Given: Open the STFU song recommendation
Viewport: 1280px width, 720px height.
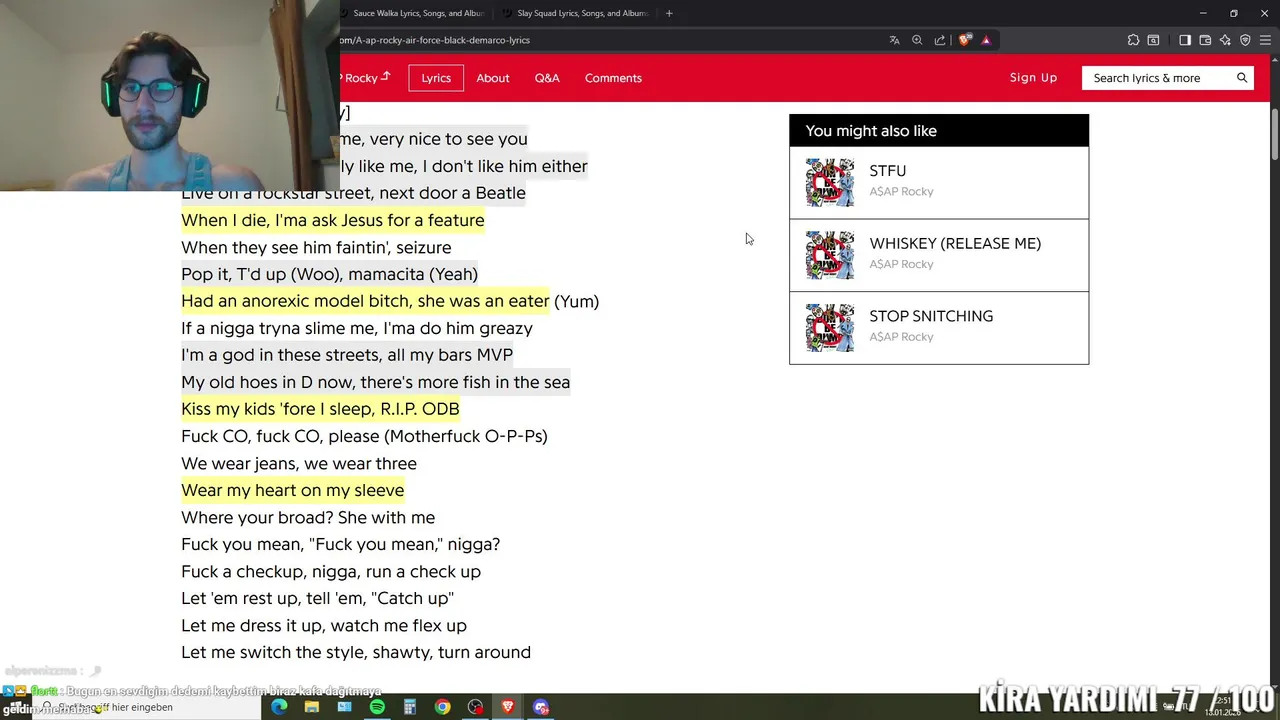Looking at the screenshot, I should point(939,182).
